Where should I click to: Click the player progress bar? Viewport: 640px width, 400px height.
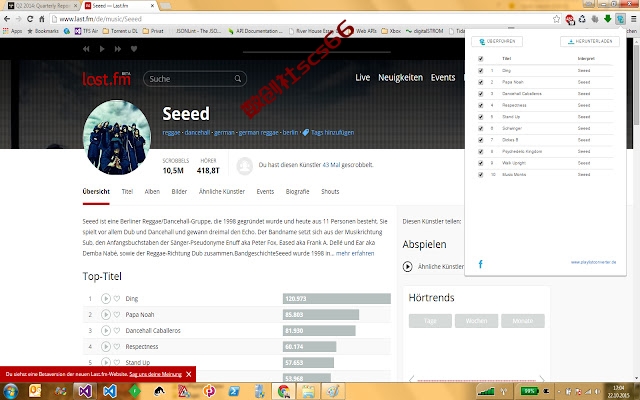[x=317, y=52]
